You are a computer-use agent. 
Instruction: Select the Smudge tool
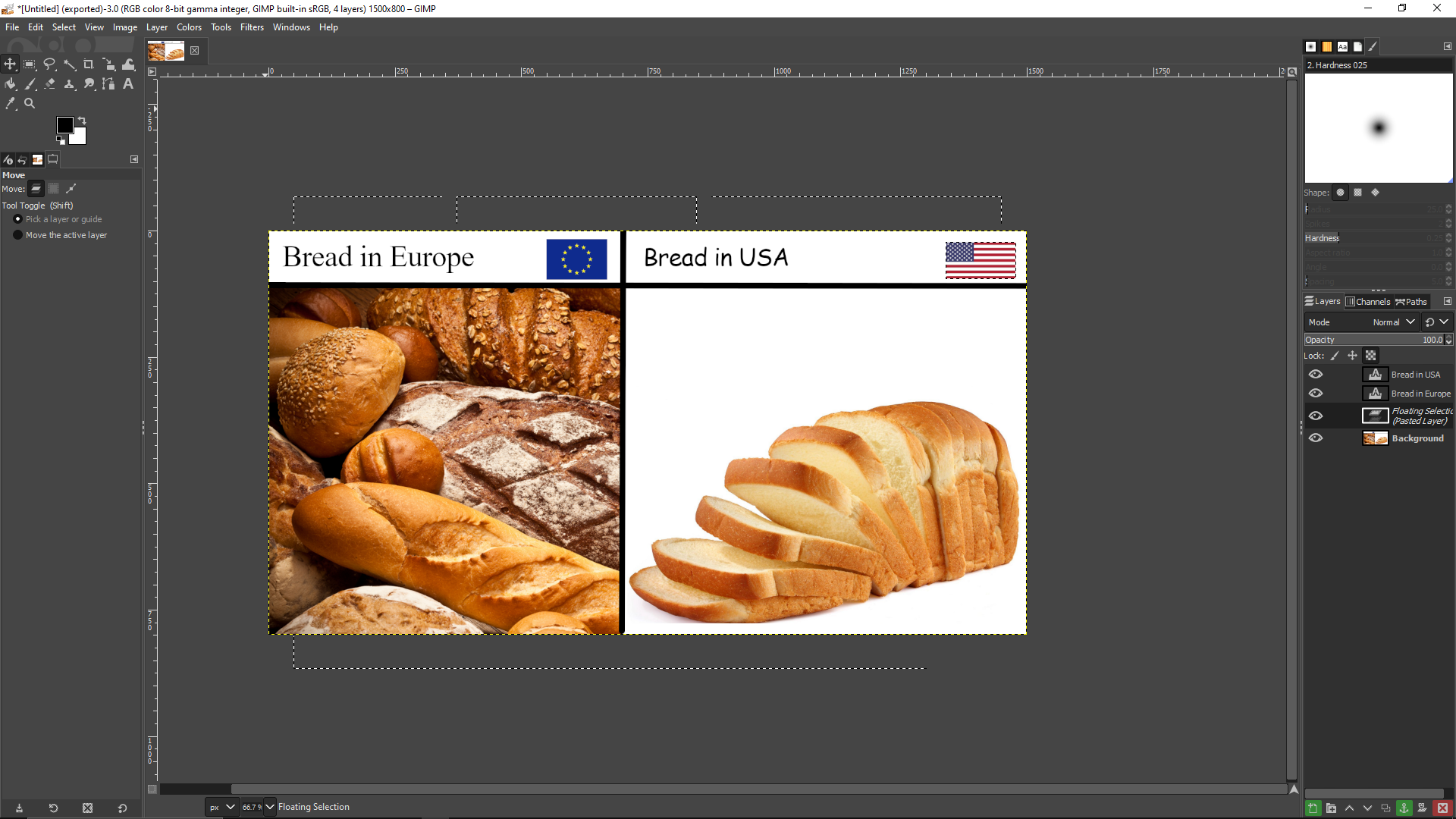point(89,84)
